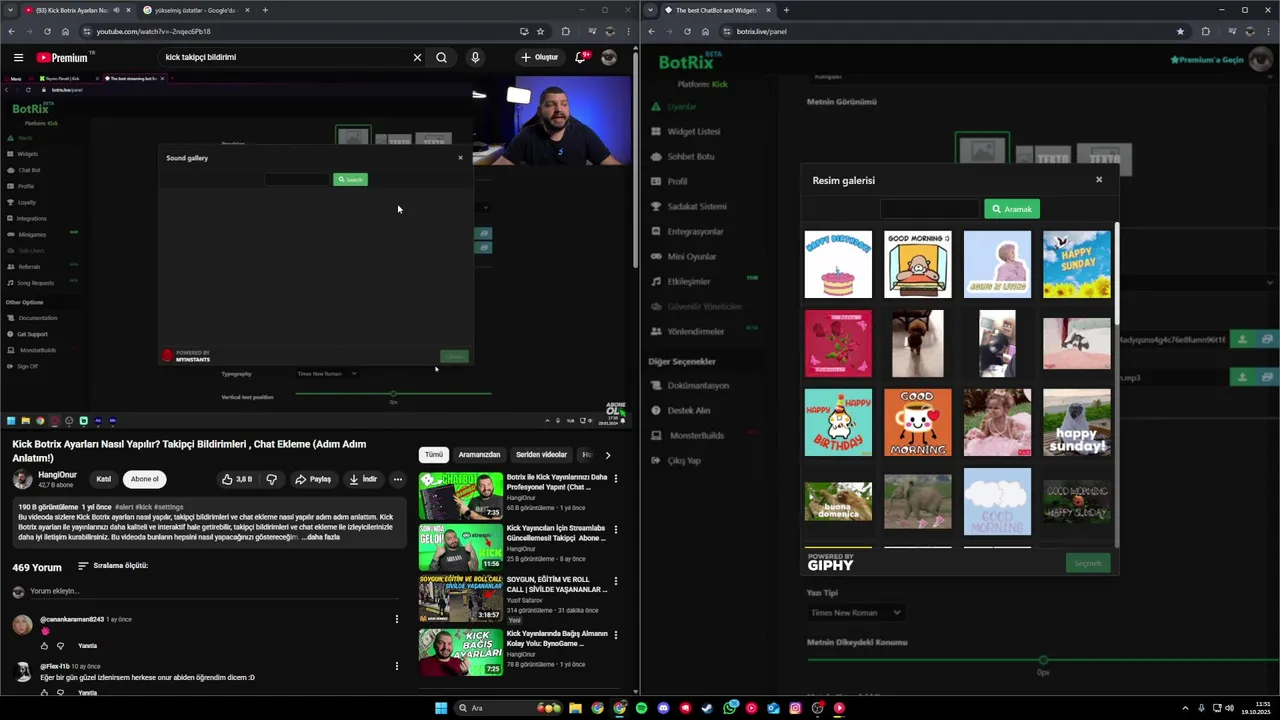Open tab search dropdown in YouTube browser window
This screenshot has width=1280, height=720.
[x=11, y=10]
